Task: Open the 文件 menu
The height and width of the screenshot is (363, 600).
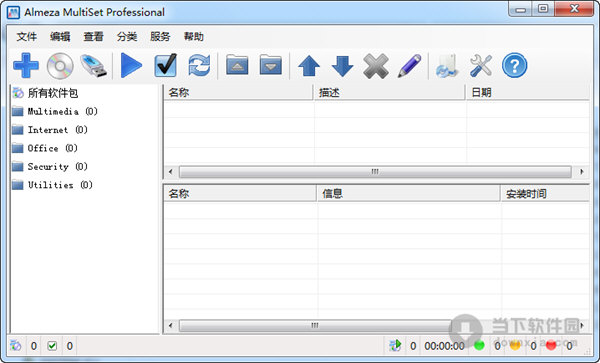Action: 26,37
